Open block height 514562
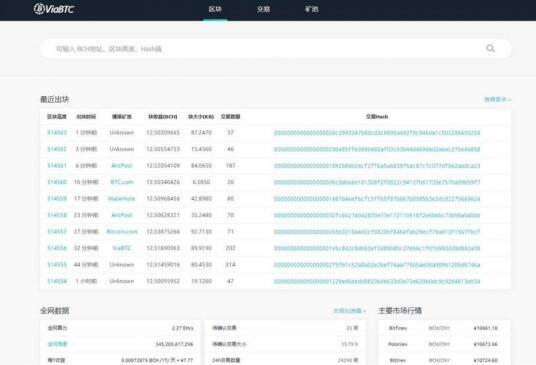 pyautogui.click(x=57, y=149)
